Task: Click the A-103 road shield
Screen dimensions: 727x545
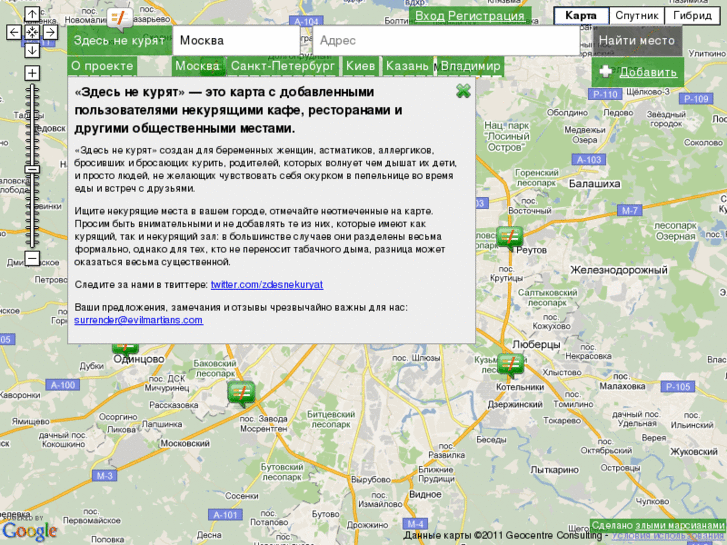Action: click(x=589, y=160)
